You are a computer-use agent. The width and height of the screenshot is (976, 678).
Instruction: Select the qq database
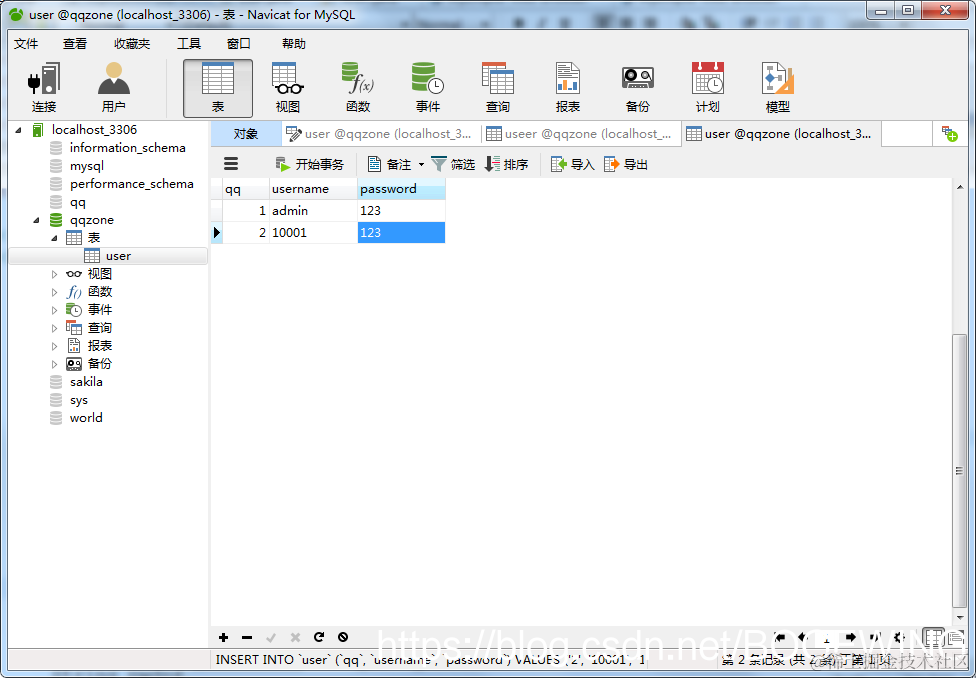[78, 202]
